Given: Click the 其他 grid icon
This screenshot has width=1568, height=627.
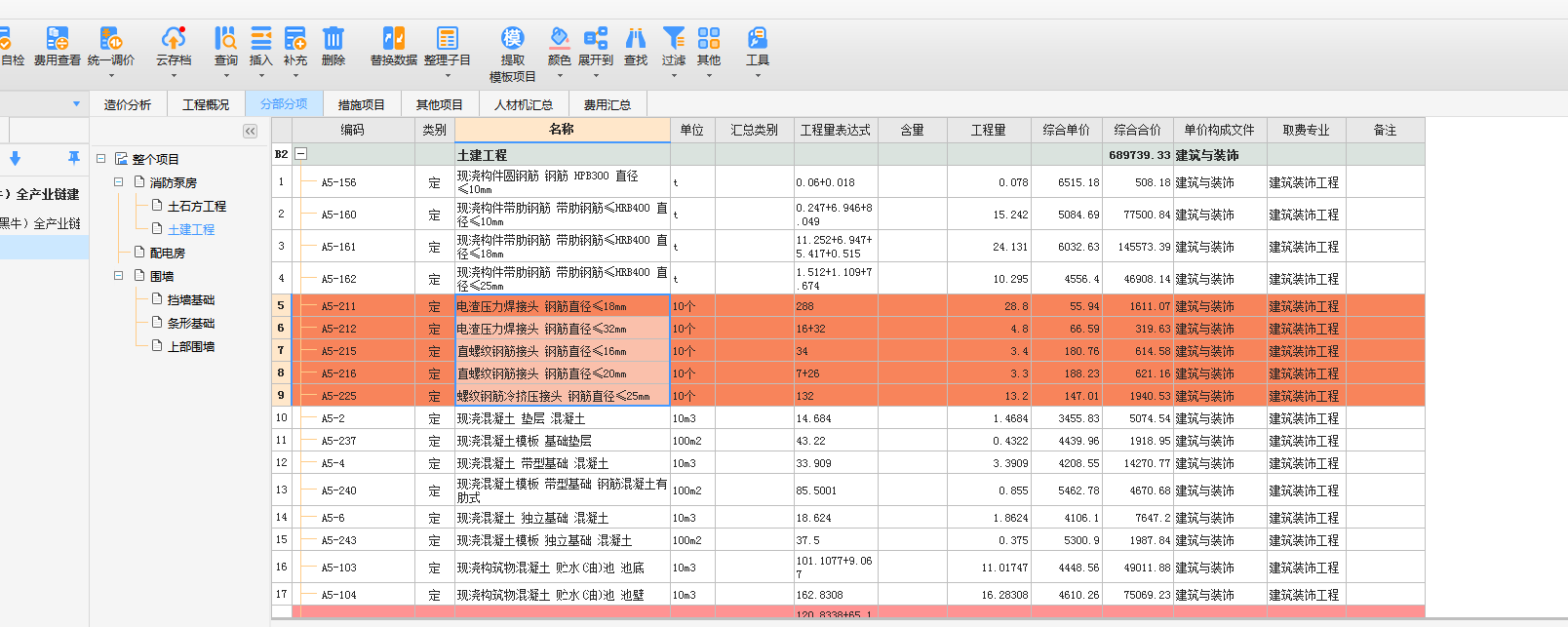Looking at the screenshot, I should tap(709, 39).
